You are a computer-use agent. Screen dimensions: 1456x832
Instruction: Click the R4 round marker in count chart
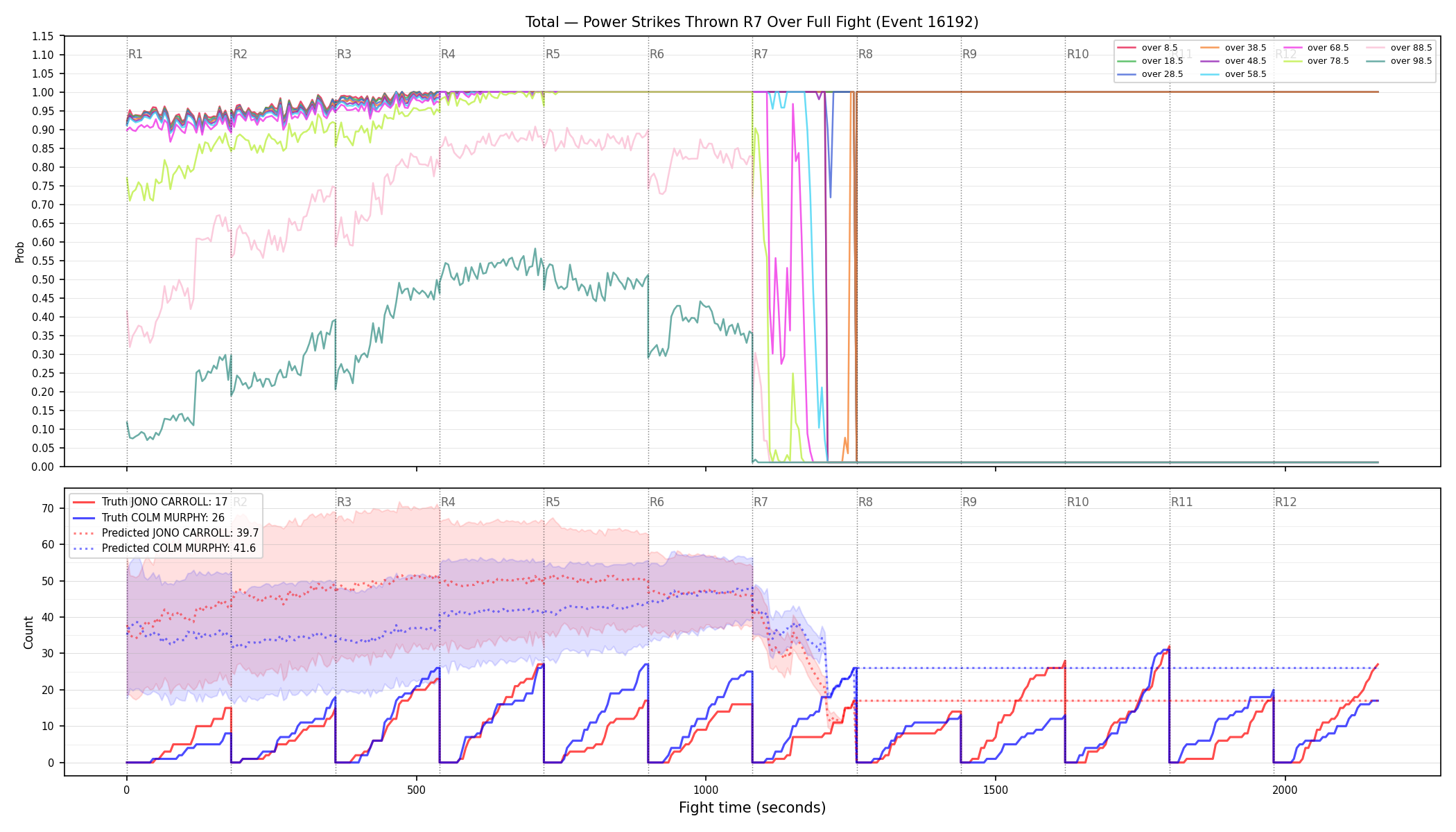point(448,502)
